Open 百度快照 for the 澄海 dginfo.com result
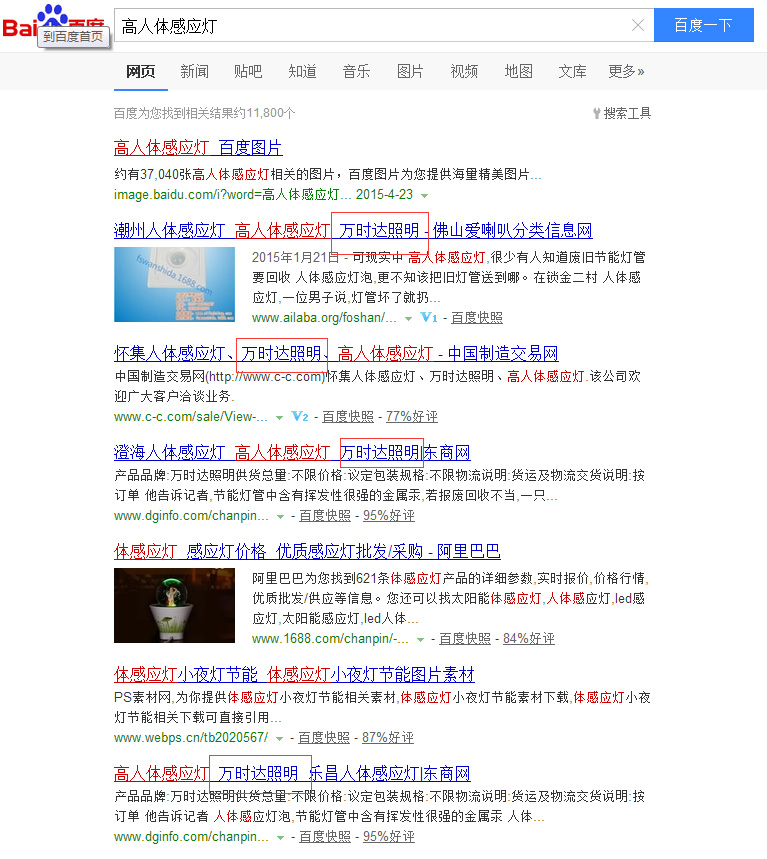 [x=324, y=516]
